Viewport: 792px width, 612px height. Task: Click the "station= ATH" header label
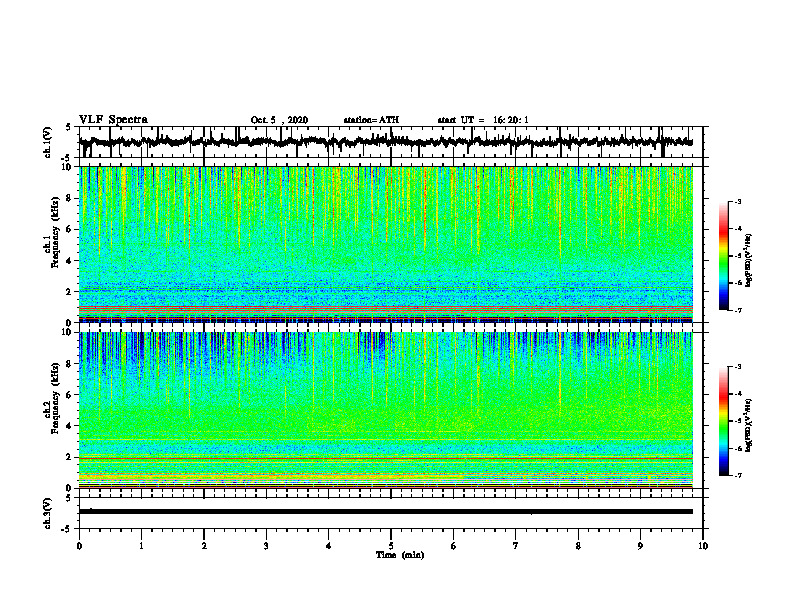pyautogui.click(x=371, y=120)
